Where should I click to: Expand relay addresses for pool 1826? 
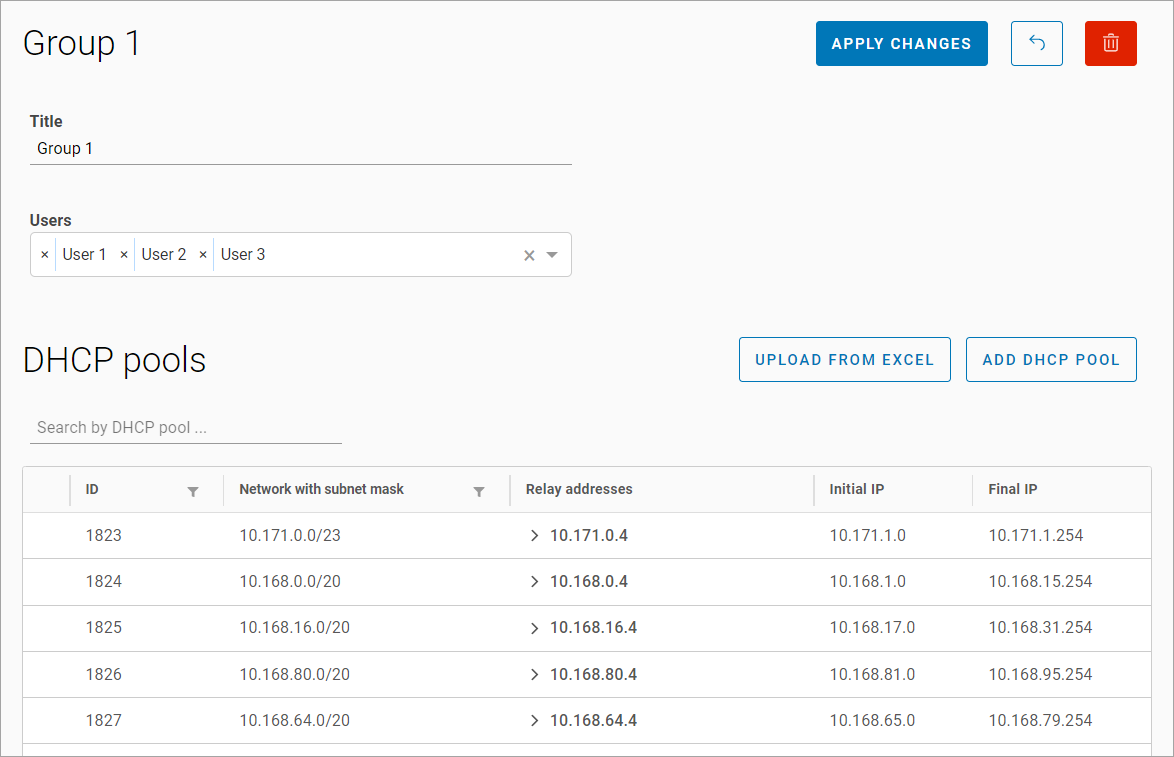535,674
